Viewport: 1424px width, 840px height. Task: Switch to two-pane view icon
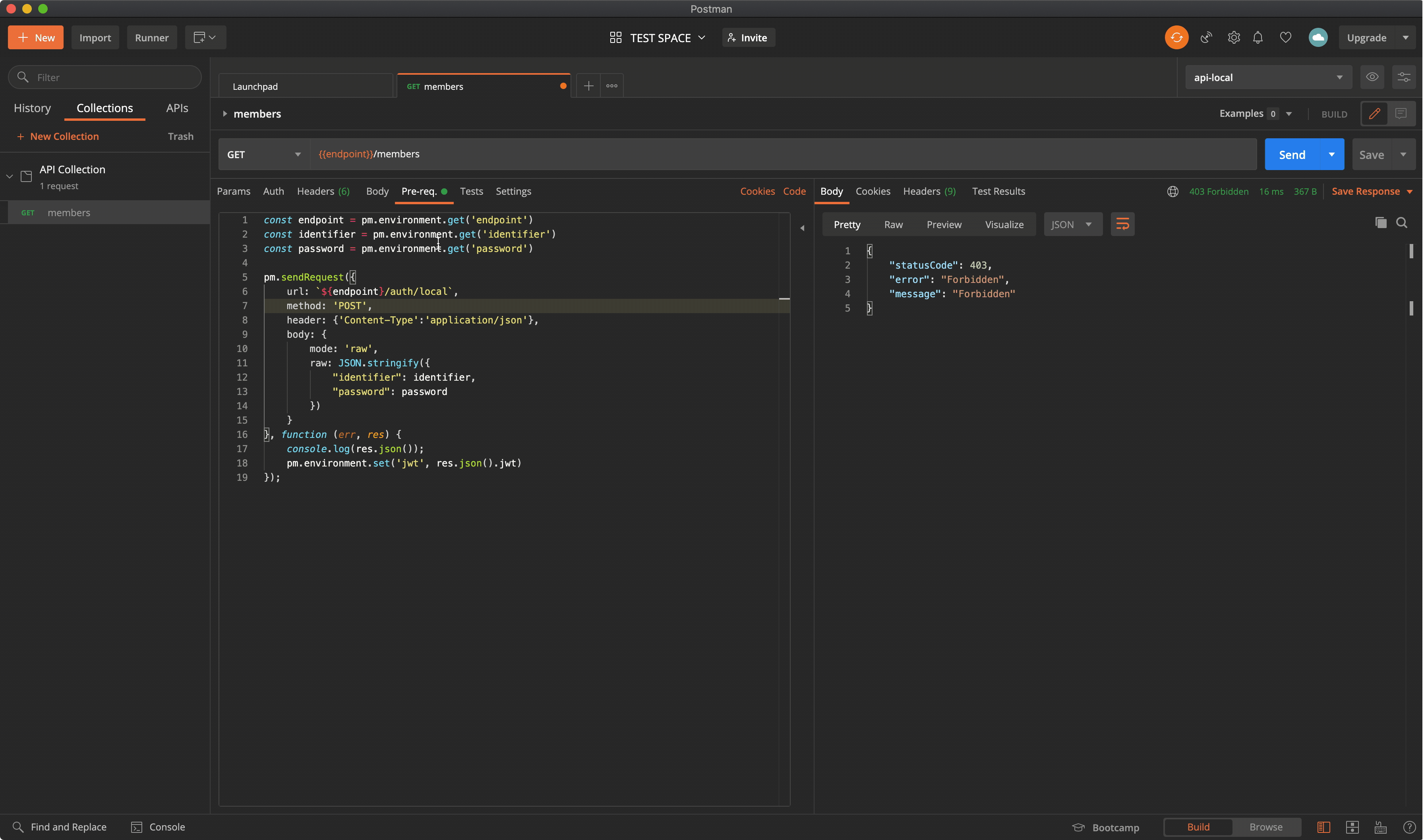tap(1352, 827)
